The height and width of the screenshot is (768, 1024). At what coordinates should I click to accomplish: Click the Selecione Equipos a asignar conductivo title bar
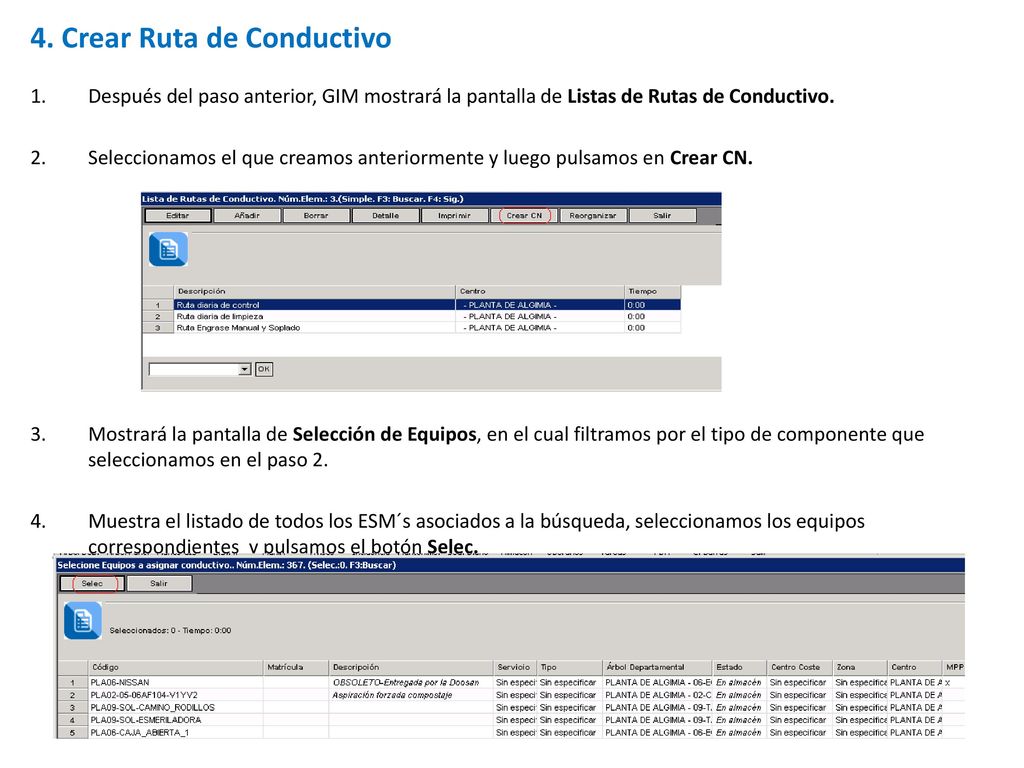tap(511, 566)
